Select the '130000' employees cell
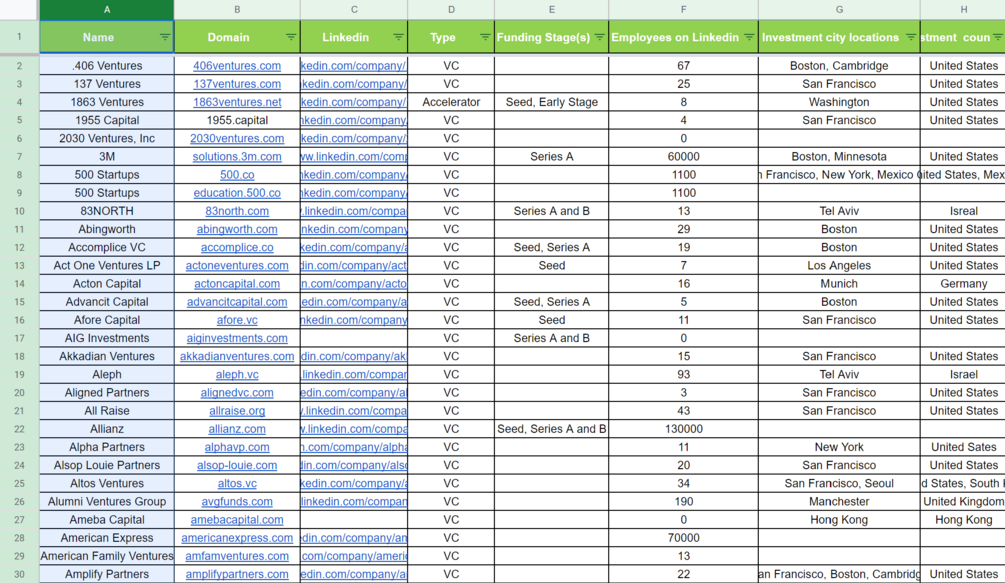 [x=683, y=429]
